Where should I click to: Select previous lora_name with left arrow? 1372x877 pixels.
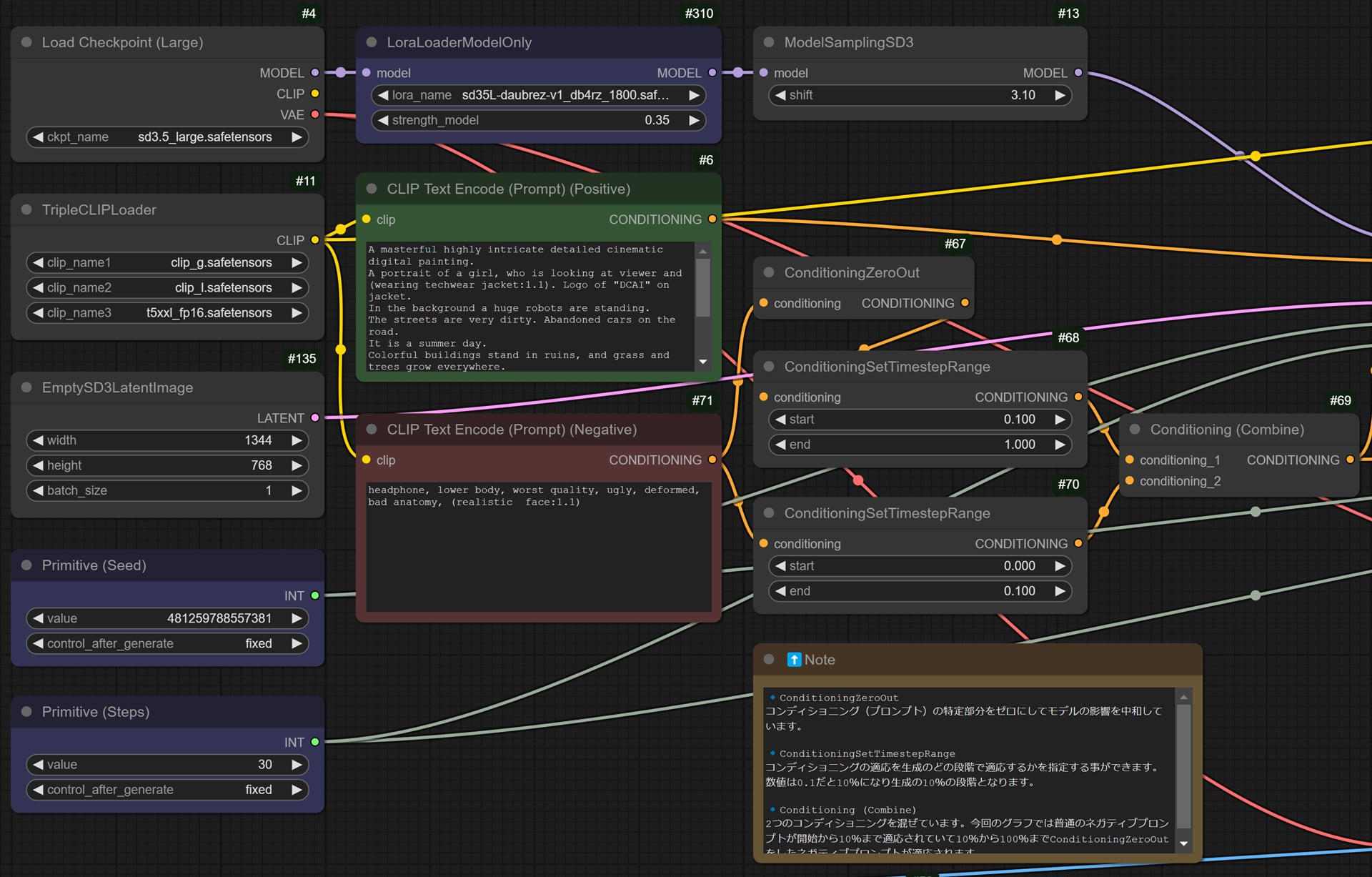click(x=383, y=95)
